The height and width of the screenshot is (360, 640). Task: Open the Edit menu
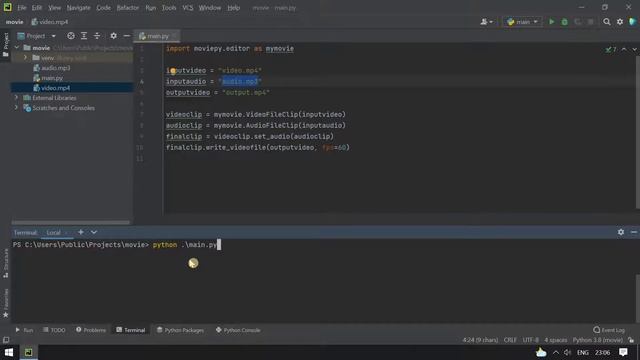37,8
